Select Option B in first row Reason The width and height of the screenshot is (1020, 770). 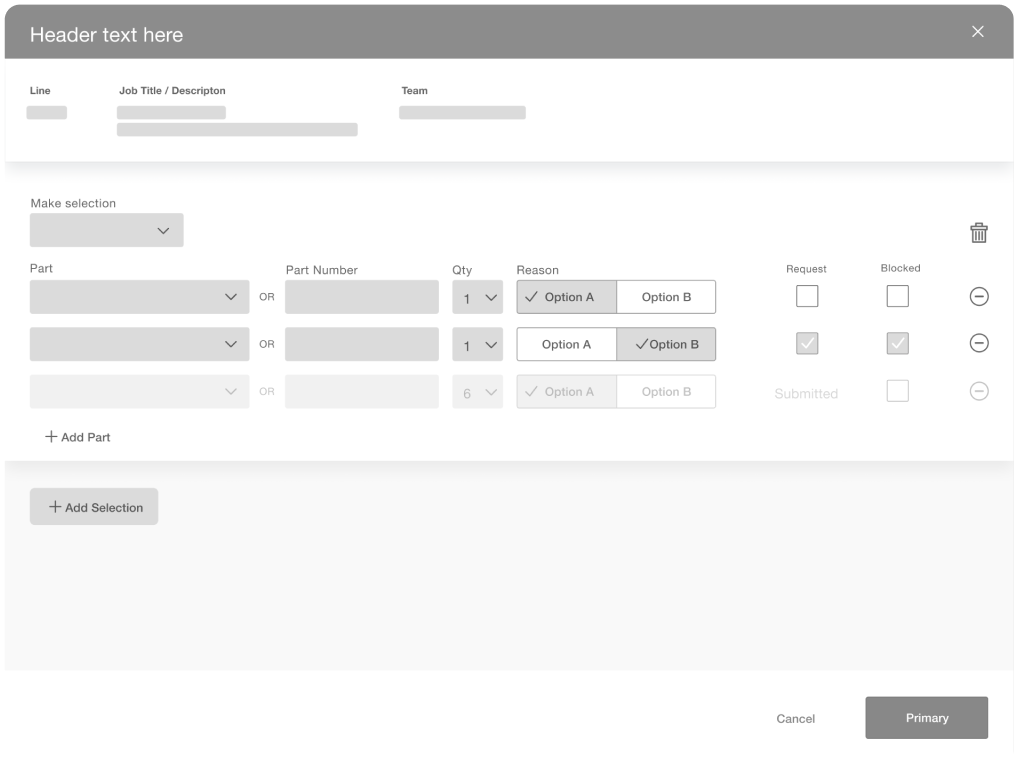tap(666, 297)
